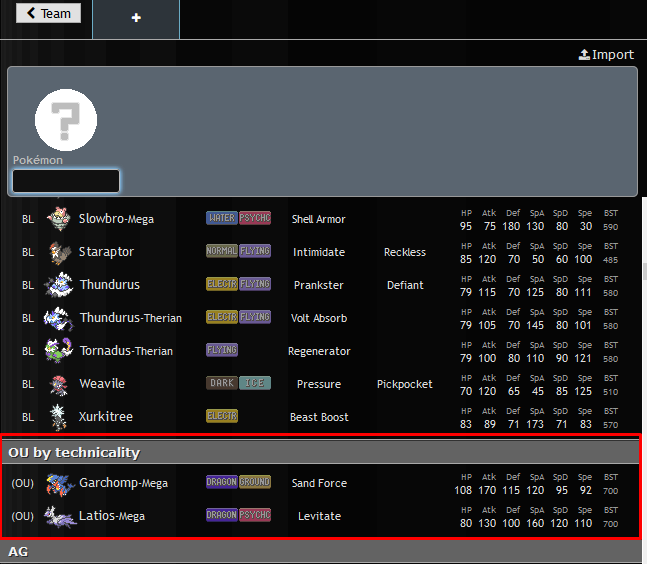Choose Tornadus-Therian name text
This screenshot has height=564, width=647.
coord(126,351)
